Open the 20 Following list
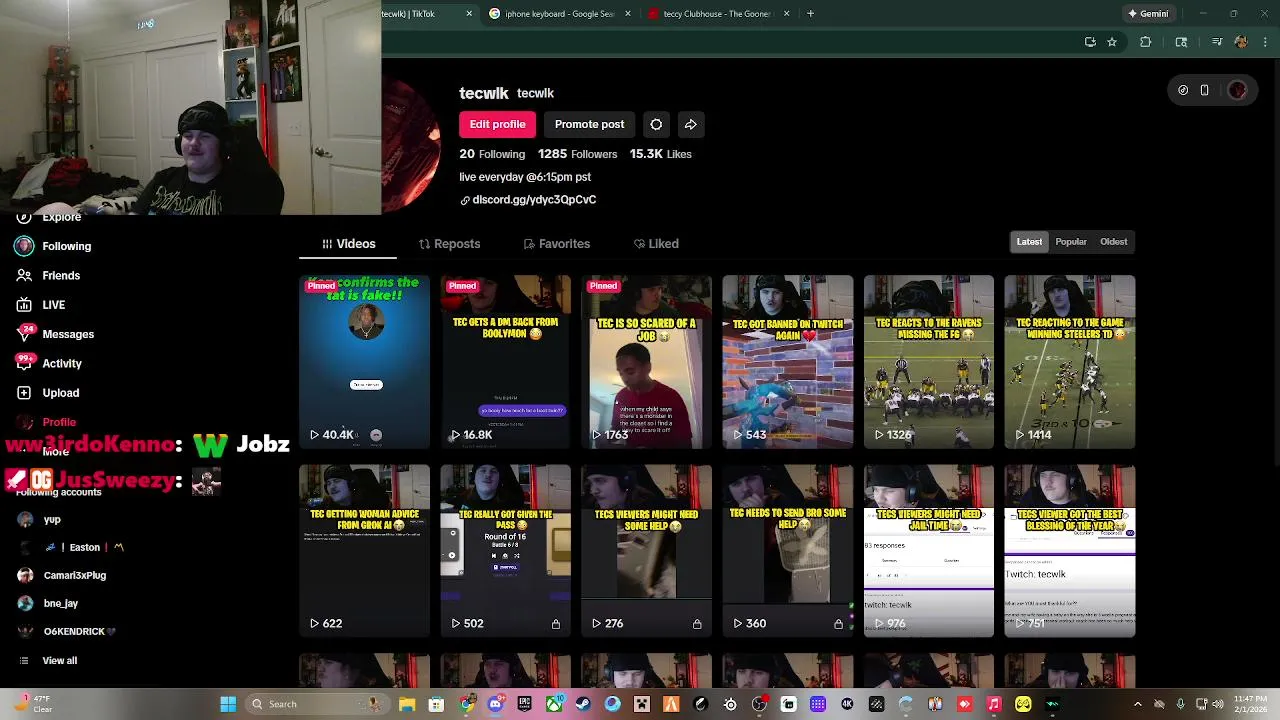This screenshot has width=1280, height=720. [492, 154]
